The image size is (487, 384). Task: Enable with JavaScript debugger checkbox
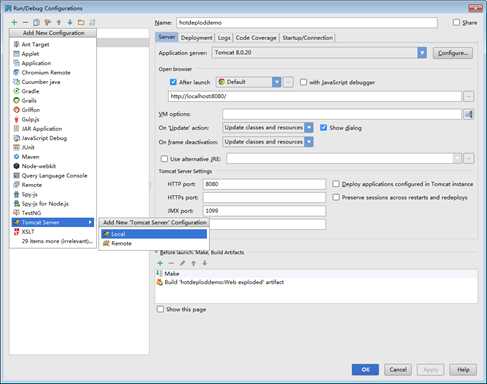click(x=303, y=82)
